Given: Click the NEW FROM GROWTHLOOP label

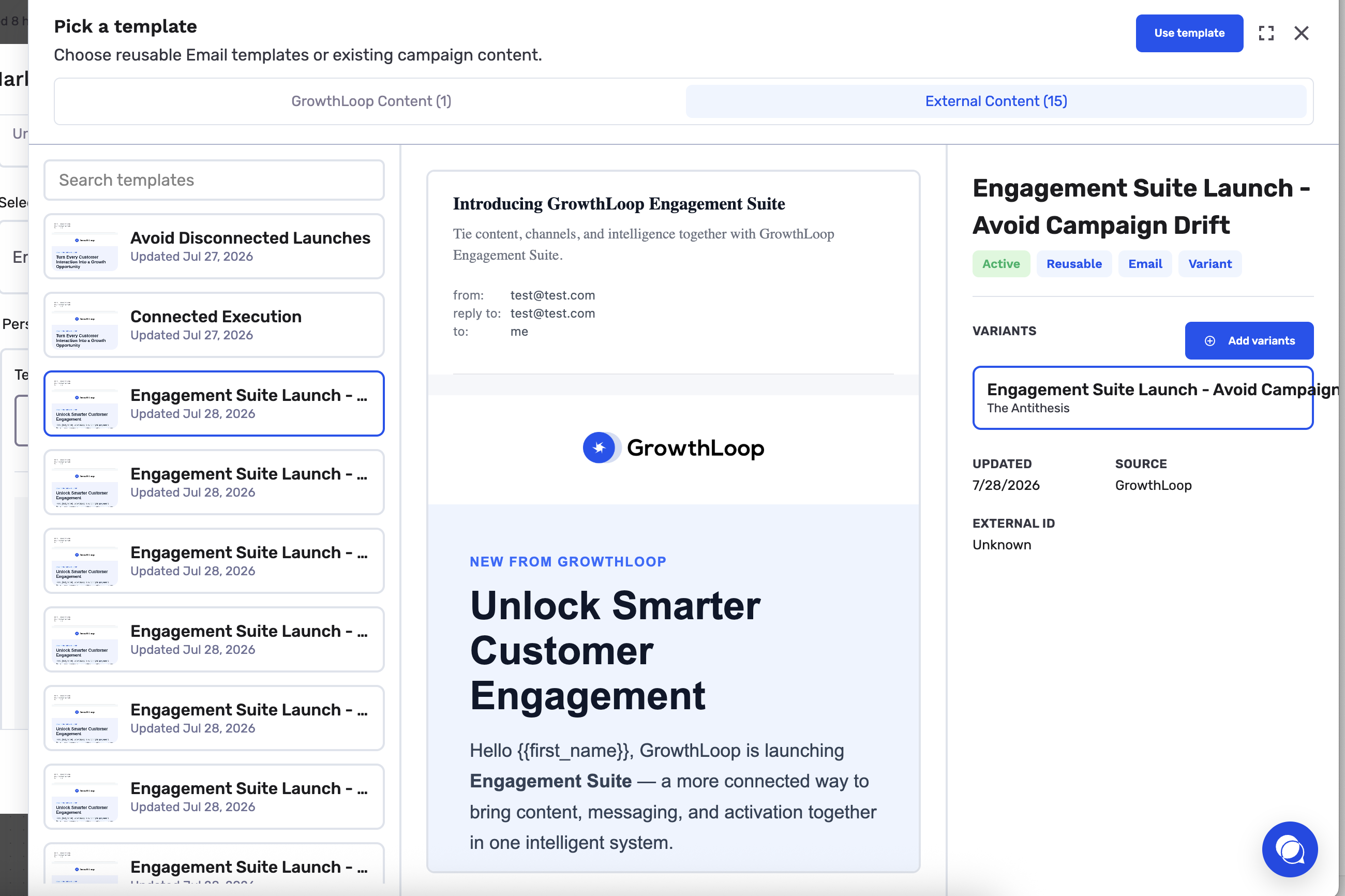Looking at the screenshot, I should coord(568,562).
